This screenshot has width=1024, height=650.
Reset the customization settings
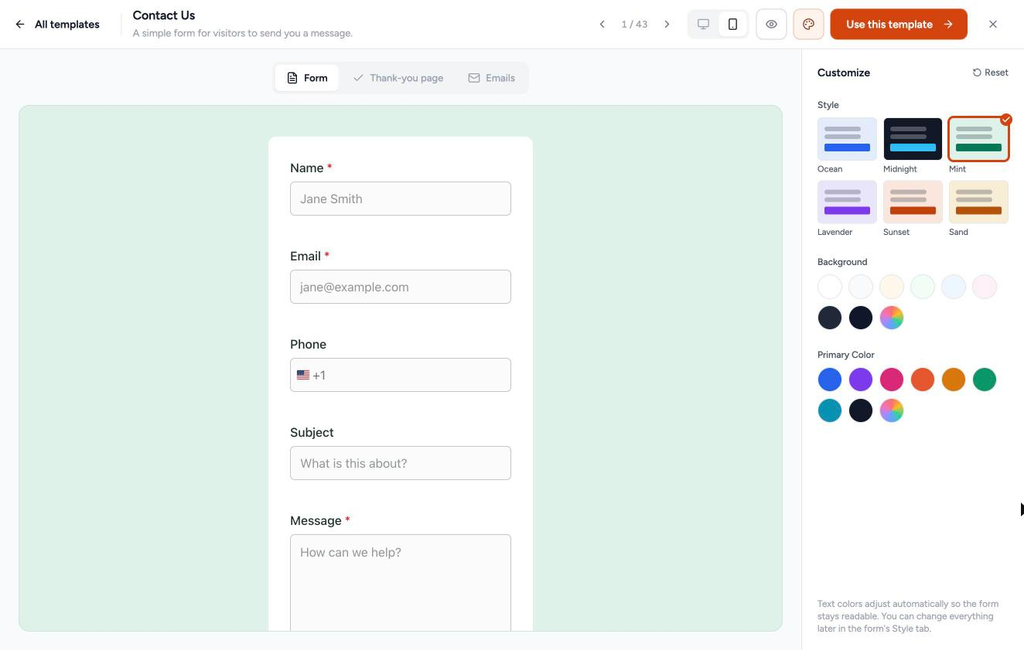pyautogui.click(x=990, y=73)
